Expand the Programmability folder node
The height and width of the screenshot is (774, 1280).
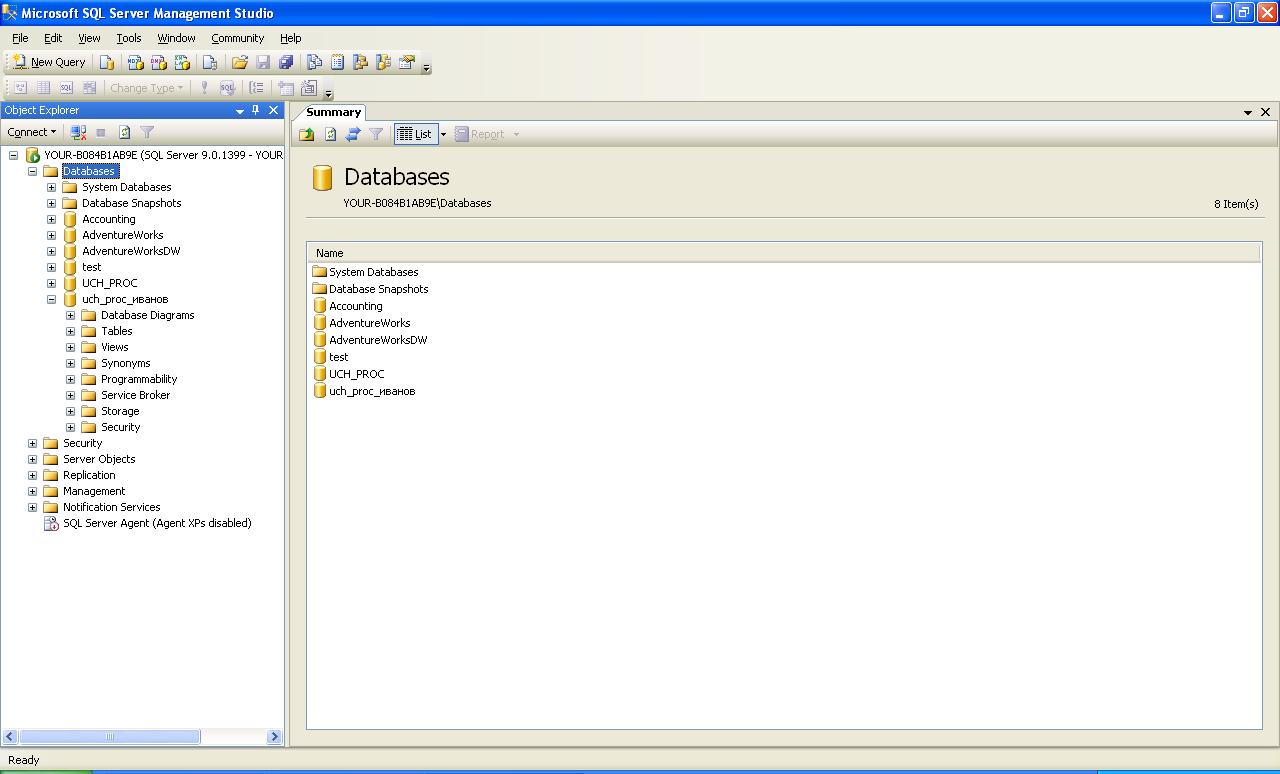click(71, 379)
